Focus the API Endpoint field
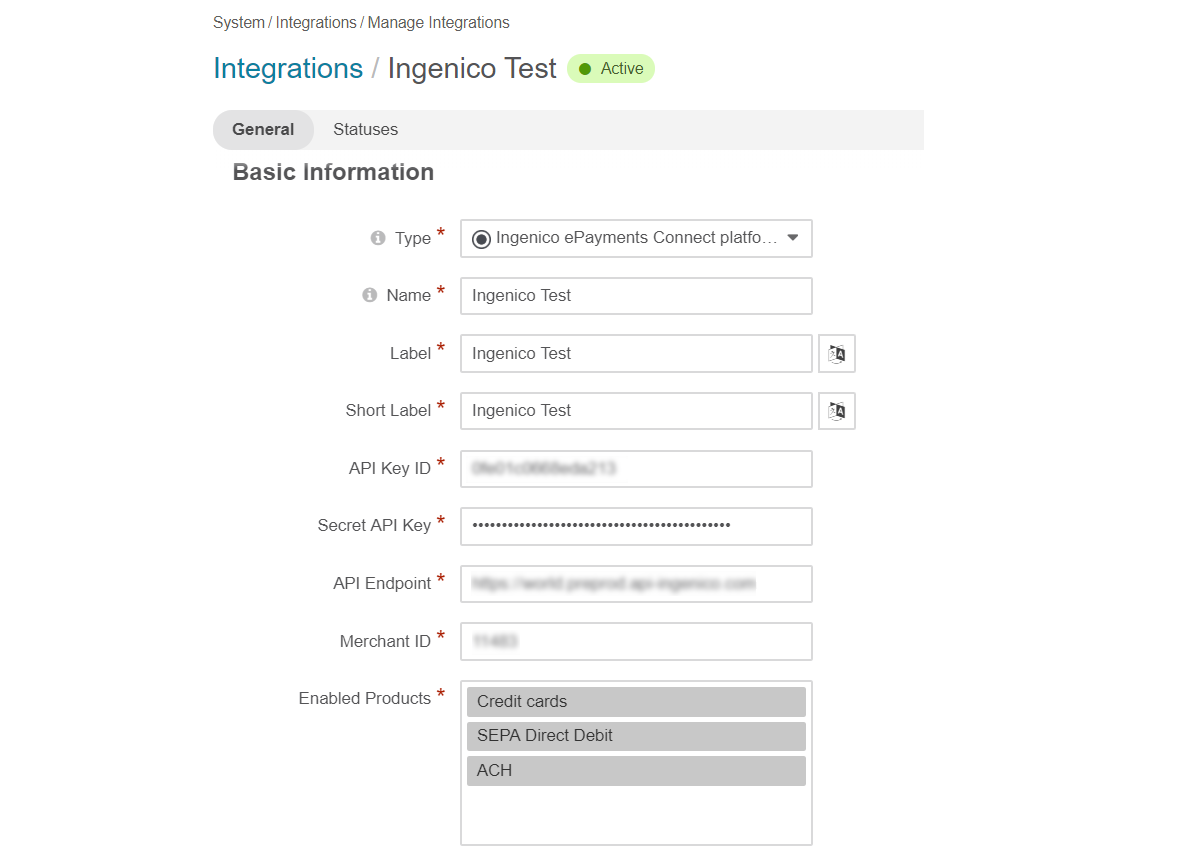The height and width of the screenshot is (868, 1201). [636, 584]
